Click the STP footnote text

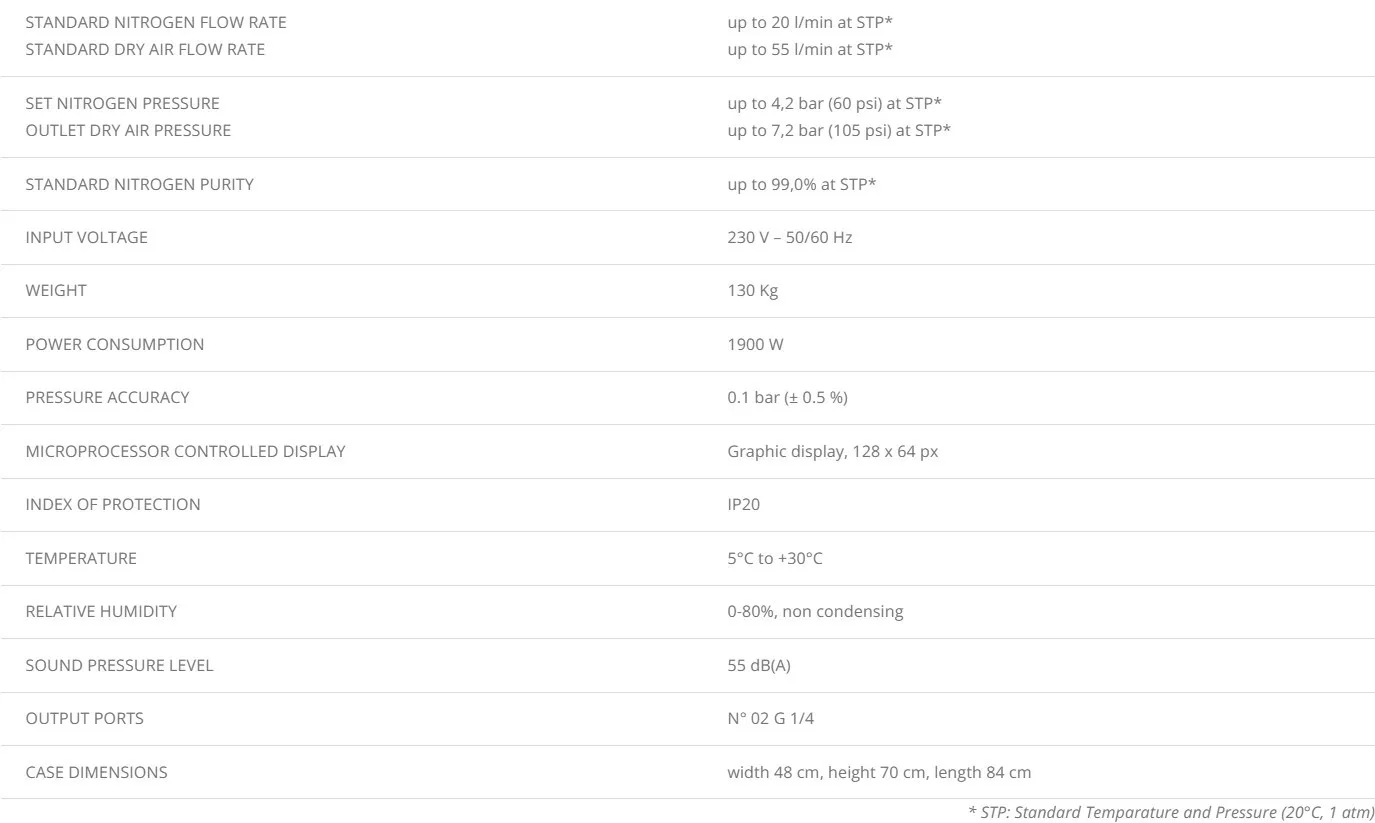(x=1171, y=812)
